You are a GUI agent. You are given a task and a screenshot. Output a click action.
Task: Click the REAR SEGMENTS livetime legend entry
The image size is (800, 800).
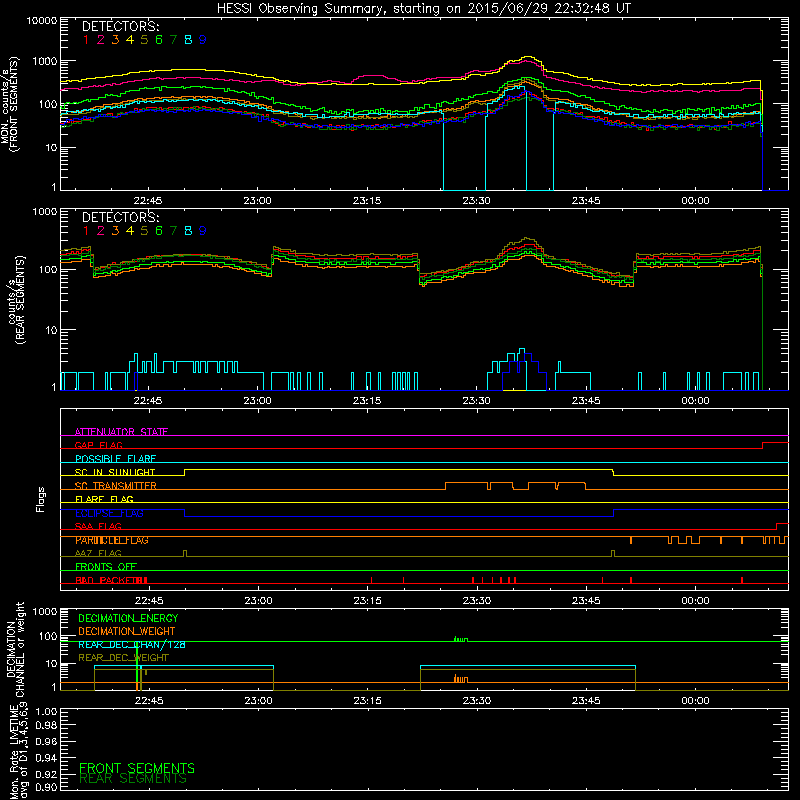pos(133,779)
